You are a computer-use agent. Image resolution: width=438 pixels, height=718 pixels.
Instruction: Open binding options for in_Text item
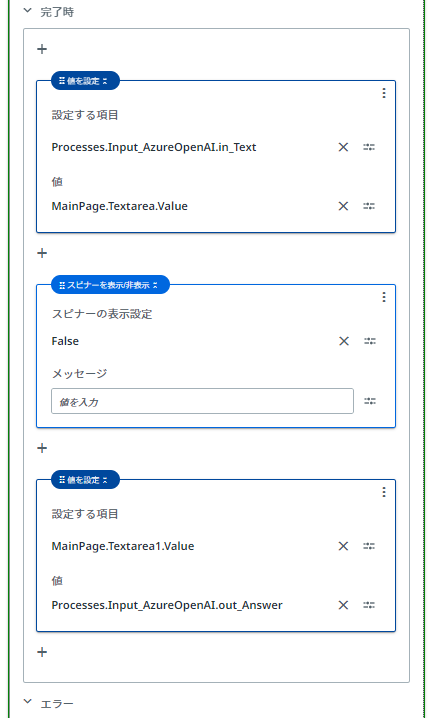[x=369, y=147]
